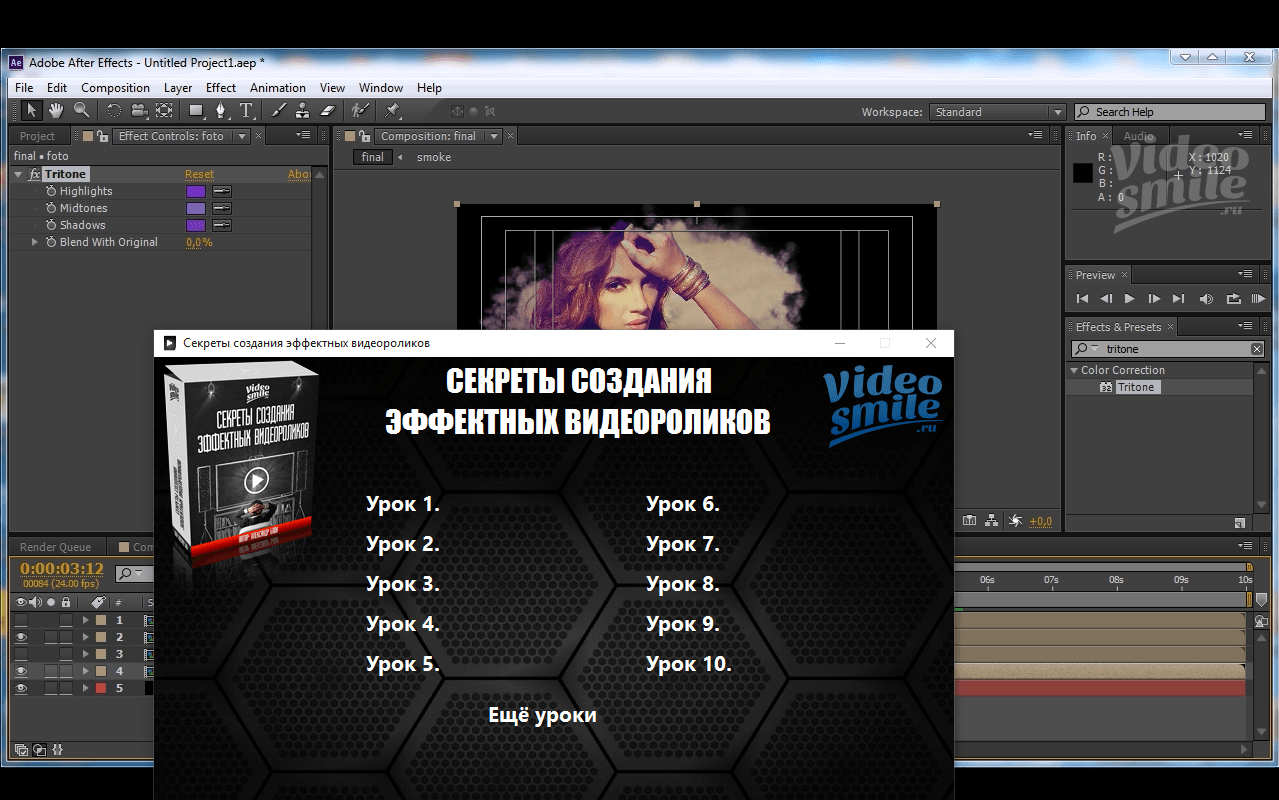
Task: Switch to the Project tab
Action: [x=38, y=136]
